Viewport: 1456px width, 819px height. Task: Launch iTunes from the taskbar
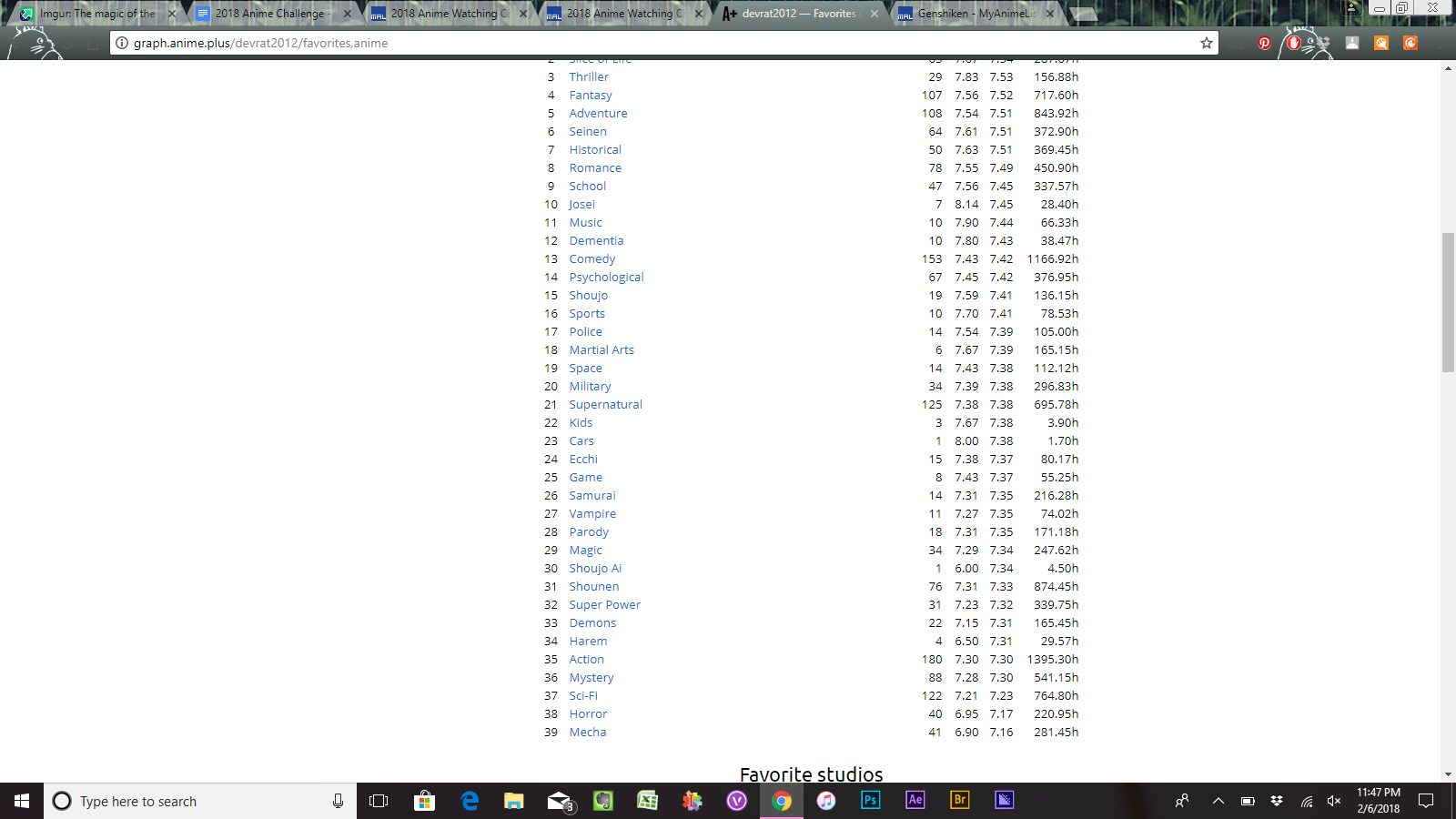pos(826,801)
